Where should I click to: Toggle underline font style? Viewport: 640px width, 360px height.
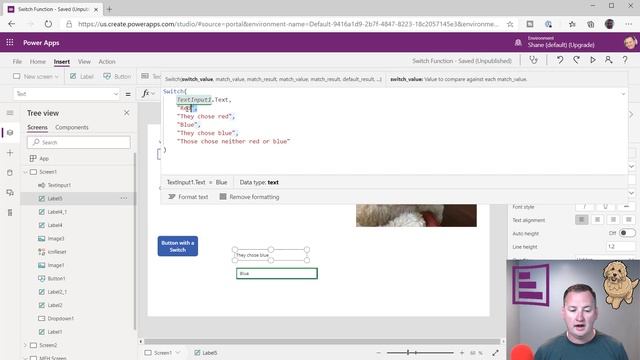click(605, 207)
